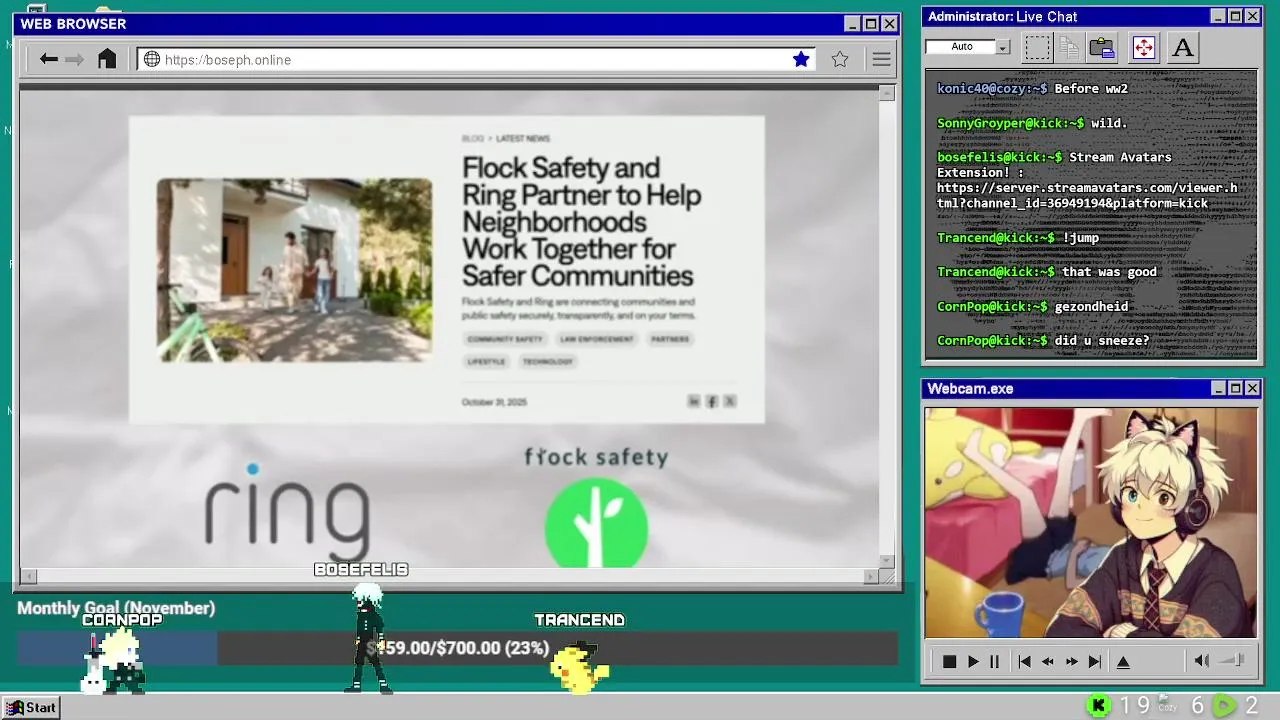
Task: Rewind in Webcam.exe player
Action: (x=1047, y=661)
